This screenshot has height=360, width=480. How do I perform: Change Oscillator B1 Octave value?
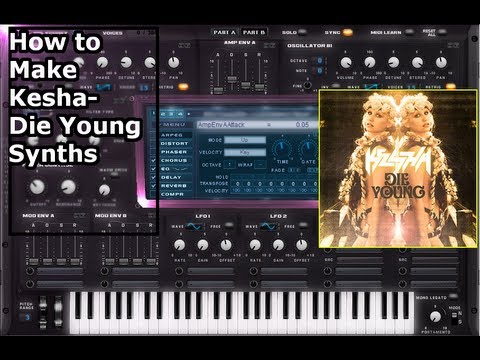click(319, 61)
